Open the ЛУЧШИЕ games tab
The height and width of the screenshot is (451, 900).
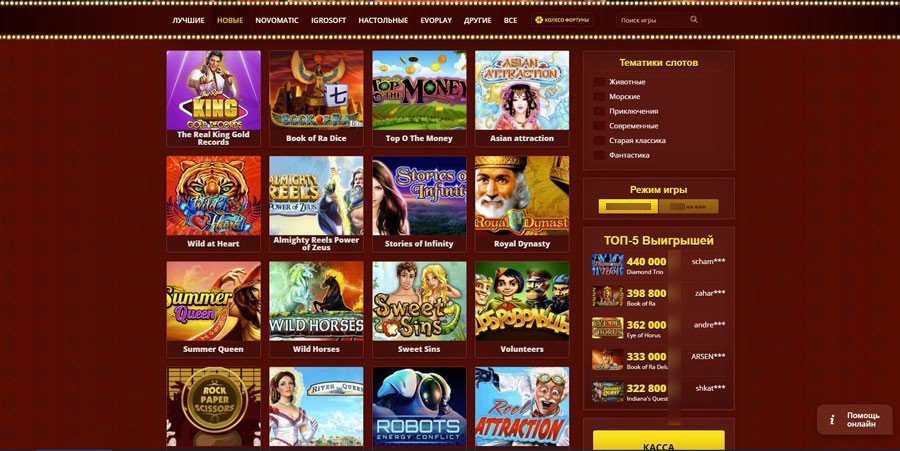pyautogui.click(x=188, y=20)
